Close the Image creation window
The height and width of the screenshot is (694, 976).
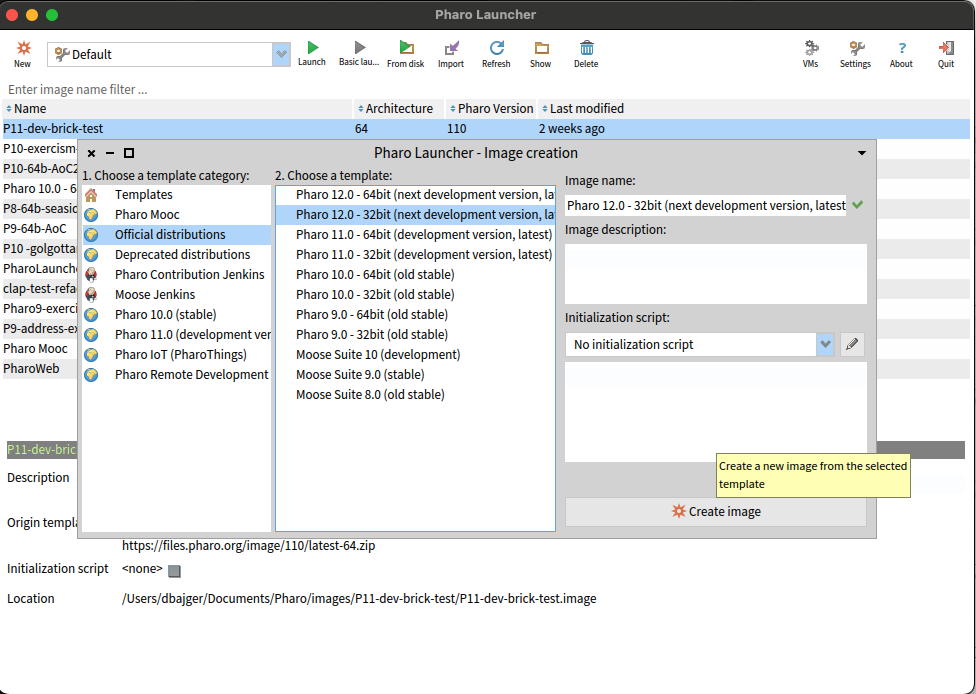coord(92,153)
